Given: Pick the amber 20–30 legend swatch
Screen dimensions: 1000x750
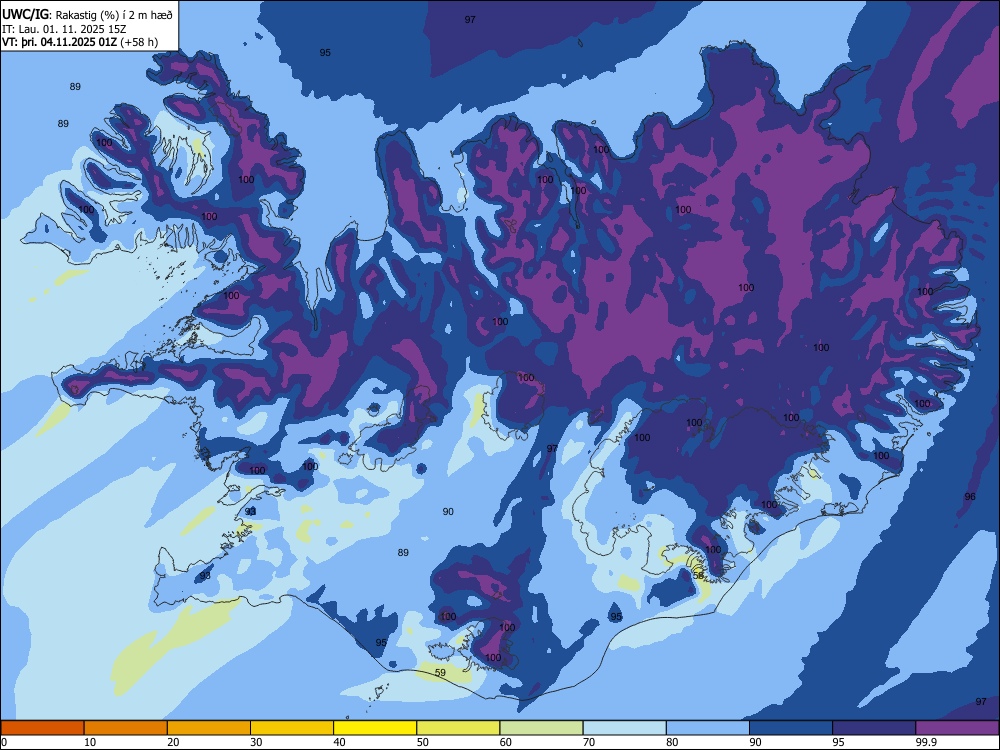Looking at the screenshot, I should [x=209, y=728].
